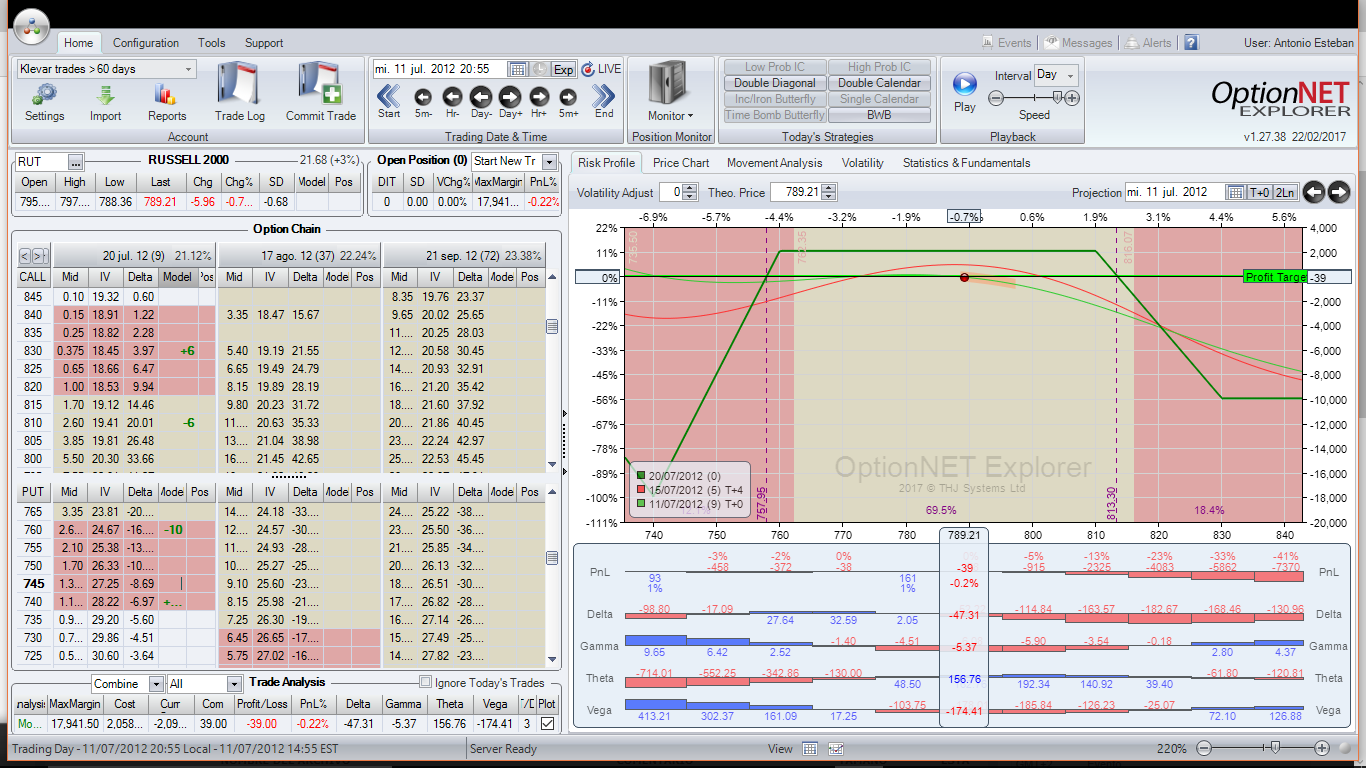Click the calendar icon beside trading date
1366x768 pixels.
(x=517, y=69)
